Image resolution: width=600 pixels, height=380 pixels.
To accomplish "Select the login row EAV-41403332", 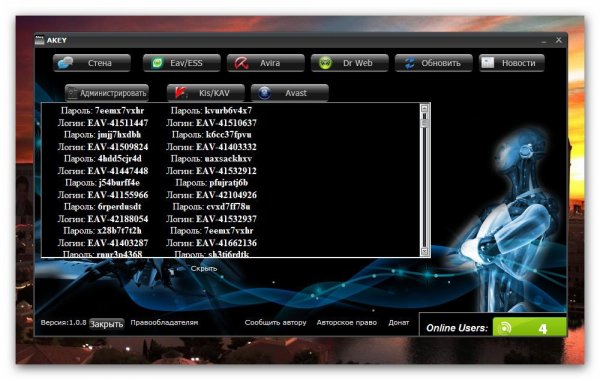I will [x=211, y=147].
